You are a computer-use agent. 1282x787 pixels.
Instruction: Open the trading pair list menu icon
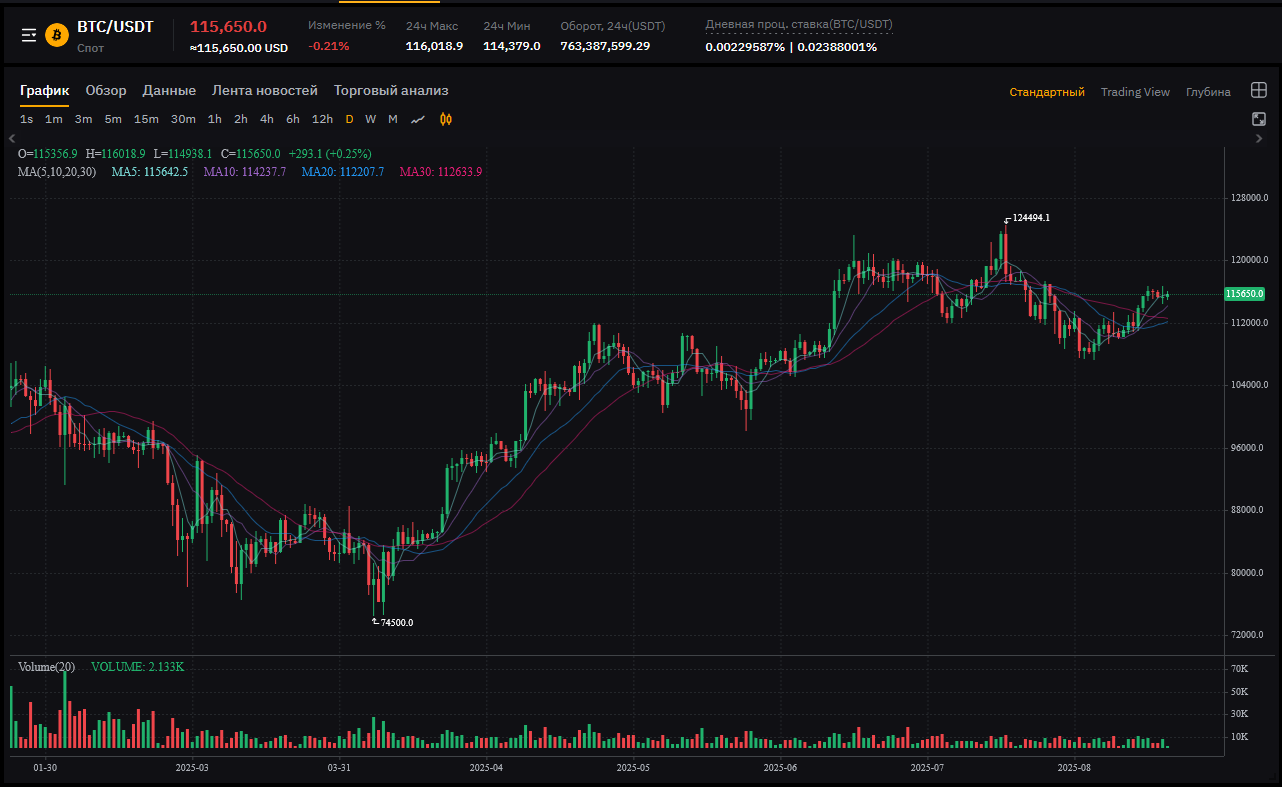tap(29, 35)
